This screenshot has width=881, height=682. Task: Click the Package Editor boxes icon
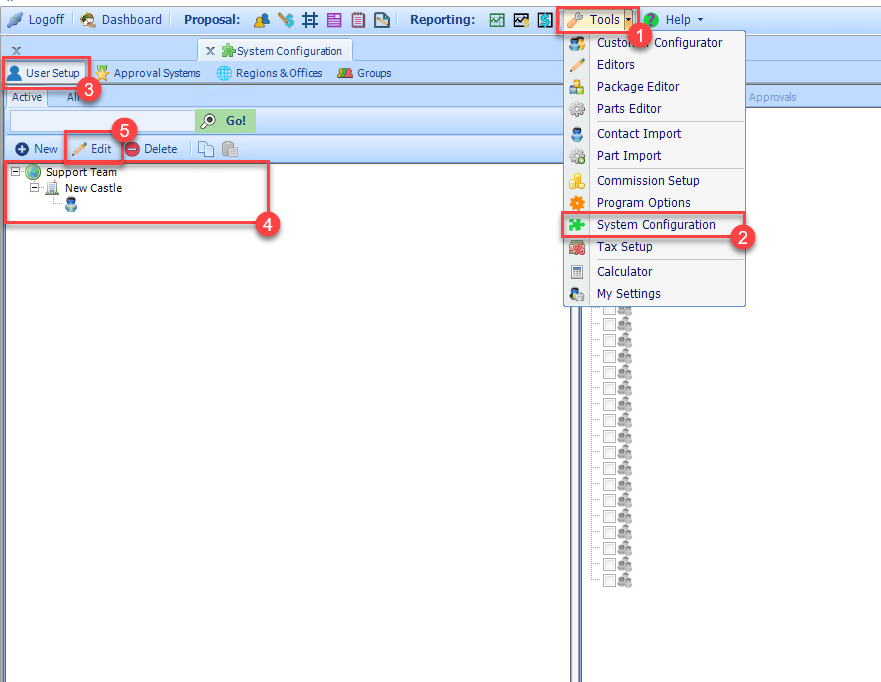577,87
